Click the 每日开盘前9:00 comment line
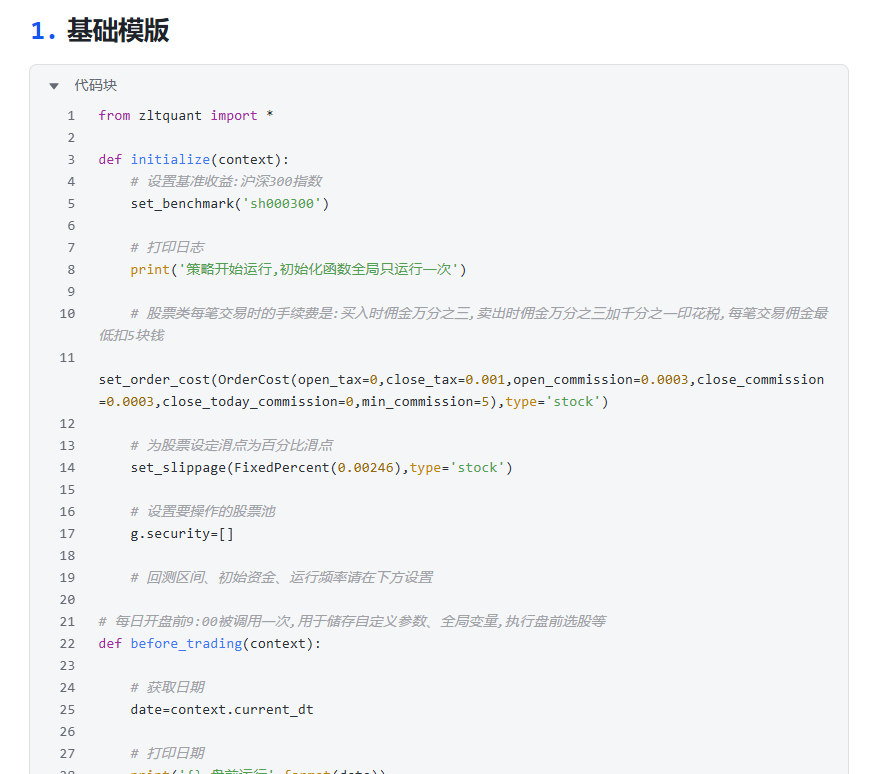Viewport: 882px width, 774px height. 352,622
